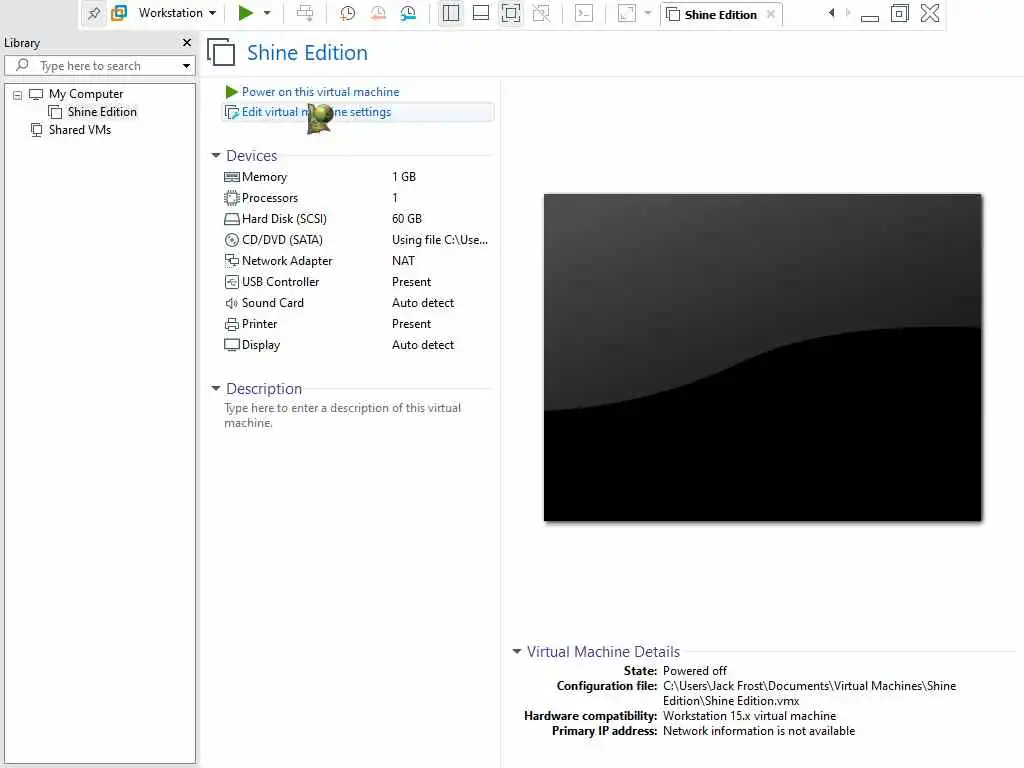Collapse the Description section
This screenshot has width=1024, height=768.
click(x=216, y=389)
